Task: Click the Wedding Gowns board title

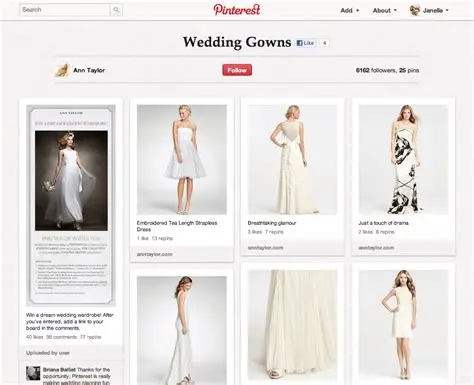Action: [x=237, y=42]
